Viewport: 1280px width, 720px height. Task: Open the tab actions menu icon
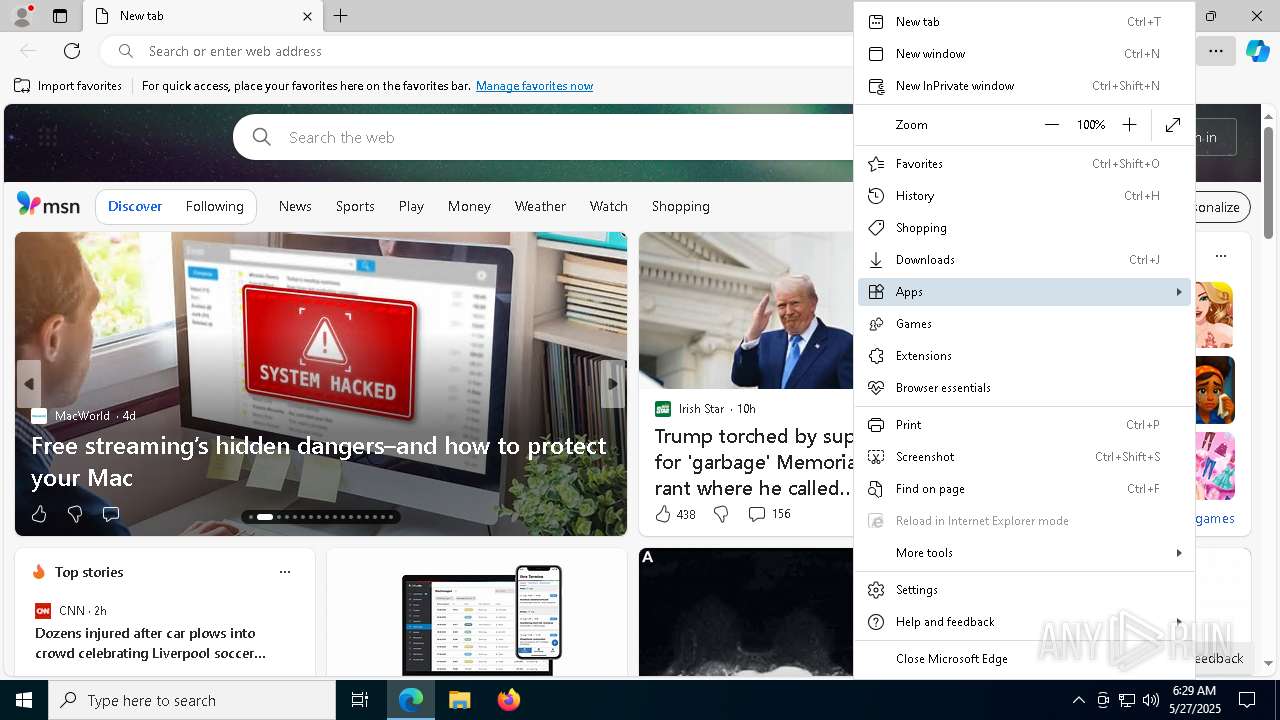pyautogui.click(x=59, y=16)
